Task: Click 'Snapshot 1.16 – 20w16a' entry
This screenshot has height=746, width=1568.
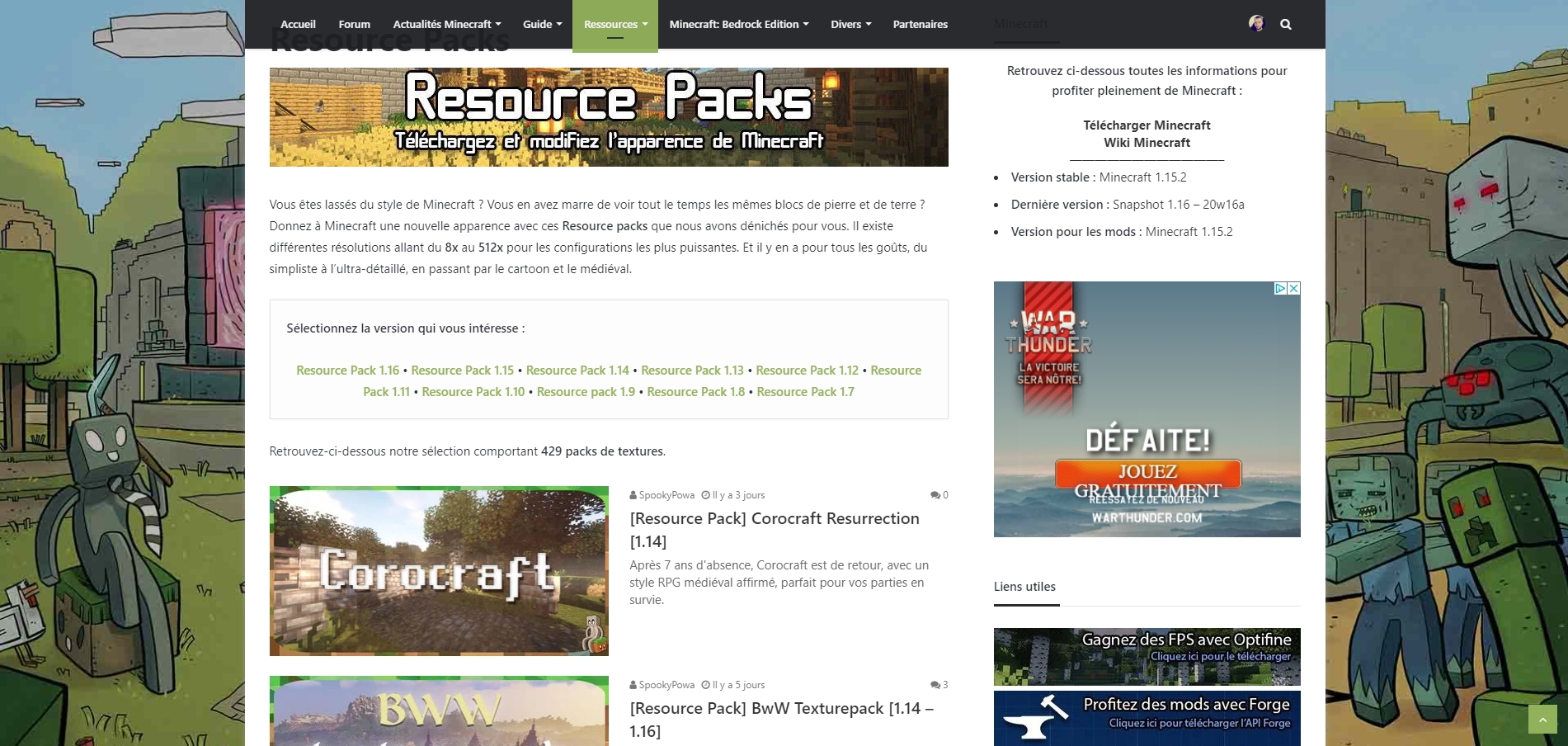Action: tap(1178, 205)
